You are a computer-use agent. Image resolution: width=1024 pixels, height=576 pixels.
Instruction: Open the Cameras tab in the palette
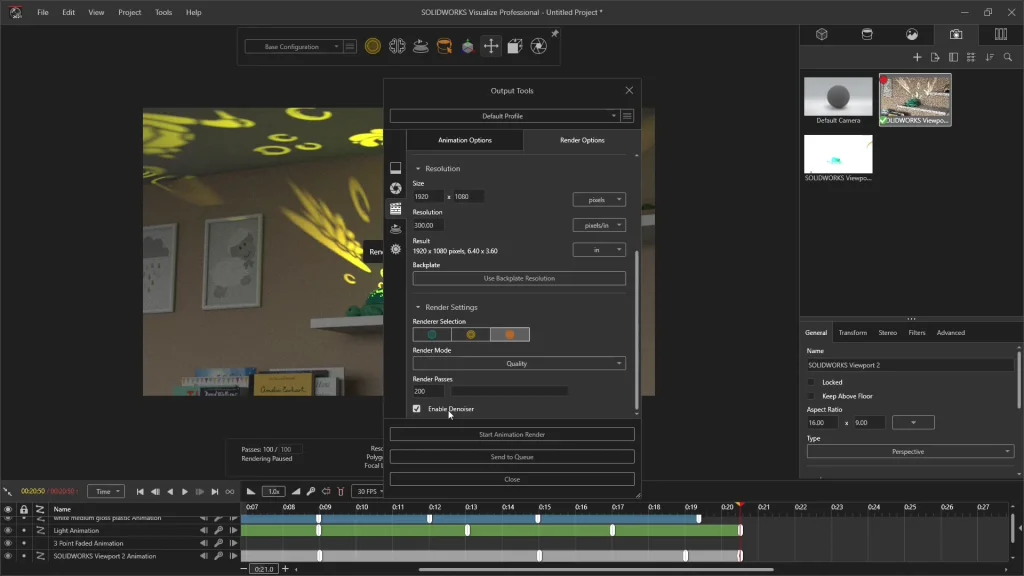tap(955, 34)
